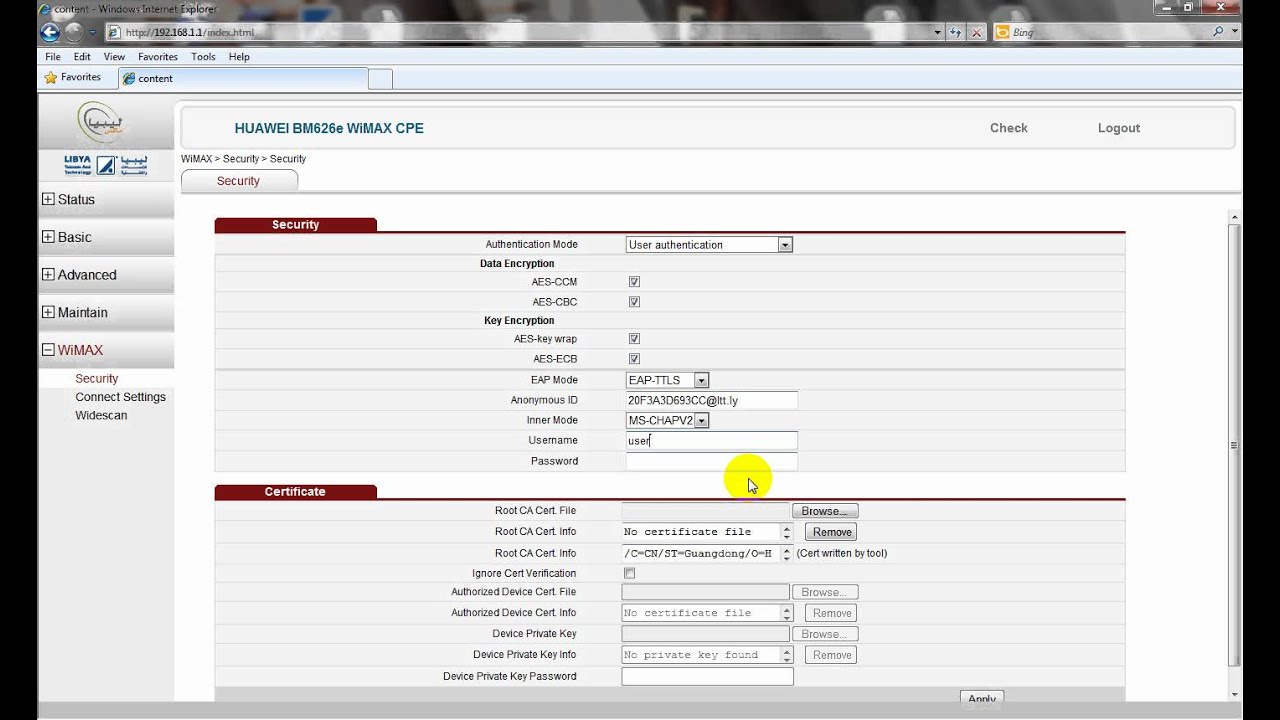Select the 'content' browser tab
The height and width of the screenshot is (720, 1280).
pyautogui.click(x=243, y=78)
